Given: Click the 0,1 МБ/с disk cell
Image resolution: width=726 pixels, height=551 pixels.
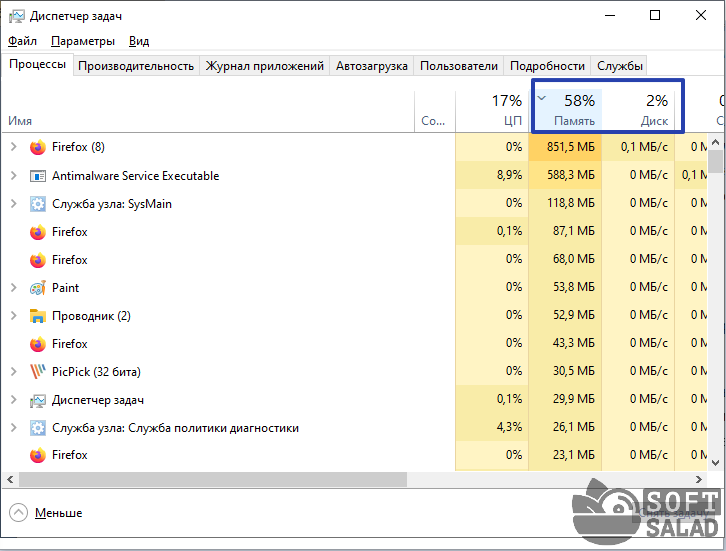Looking at the screenshot, I should [x=638, y=147].
